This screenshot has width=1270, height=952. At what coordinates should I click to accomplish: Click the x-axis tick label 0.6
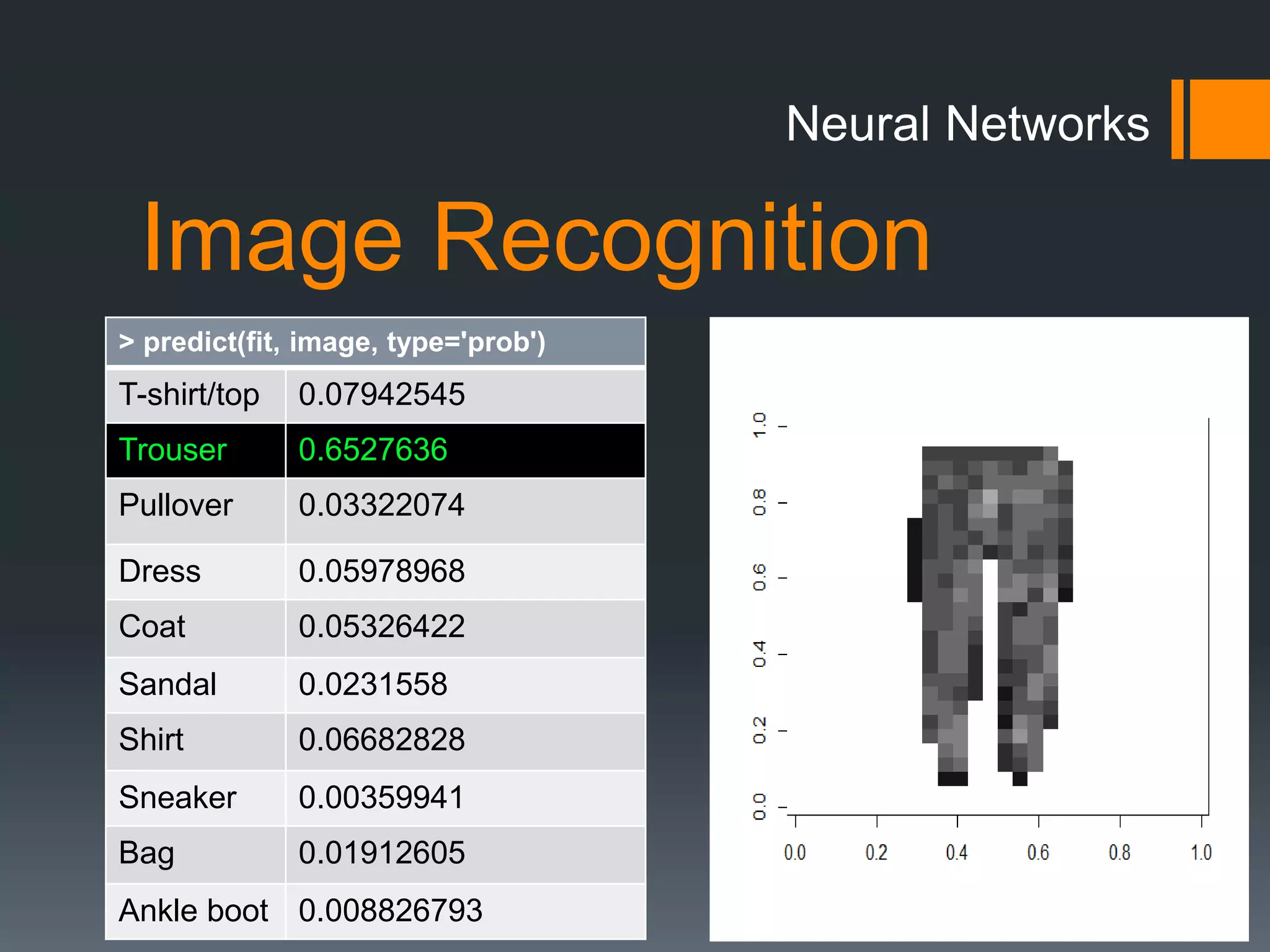tap(1038, 853)
